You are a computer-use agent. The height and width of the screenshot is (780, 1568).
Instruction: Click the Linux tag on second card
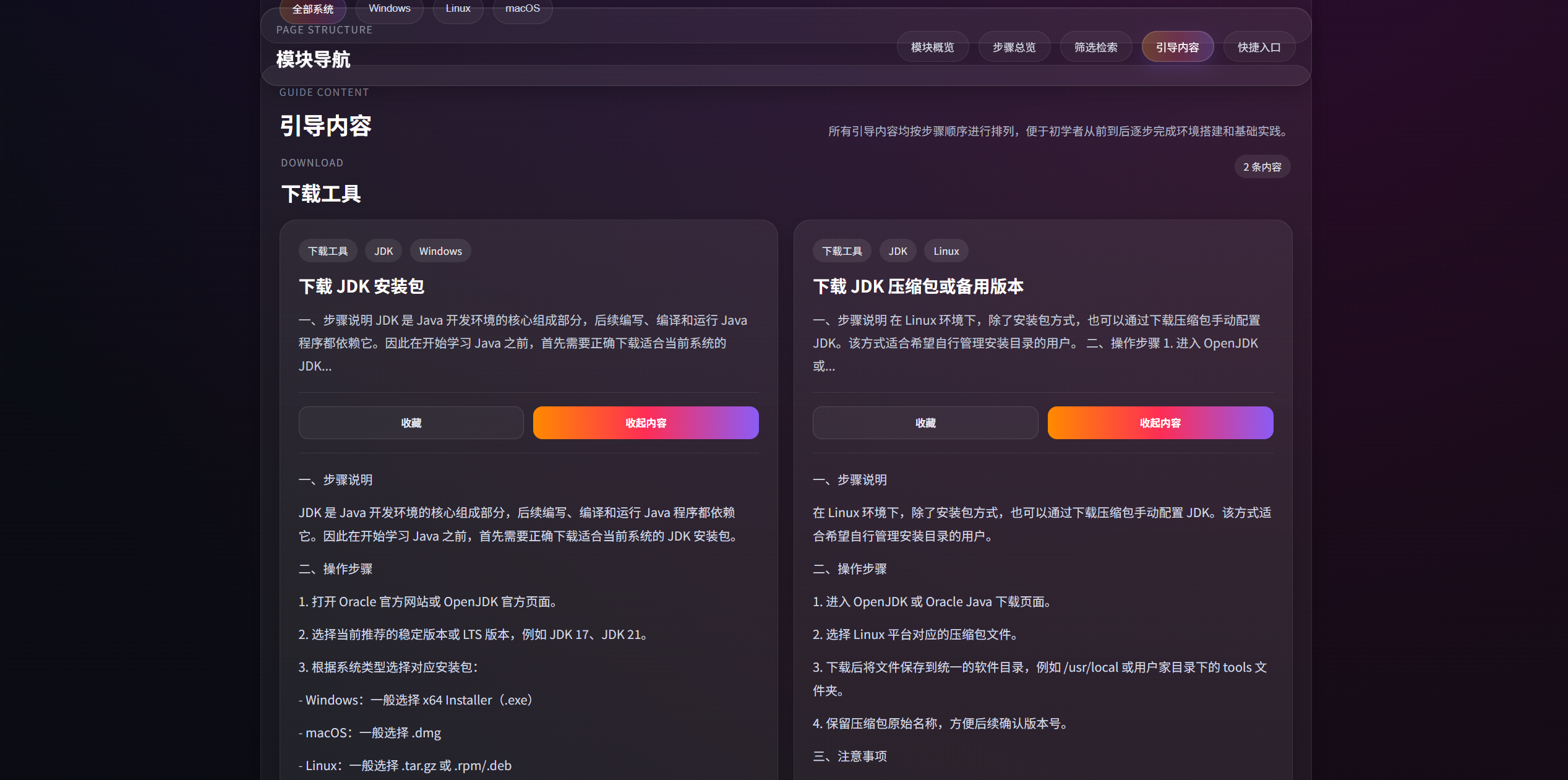(x=946, y=251)
